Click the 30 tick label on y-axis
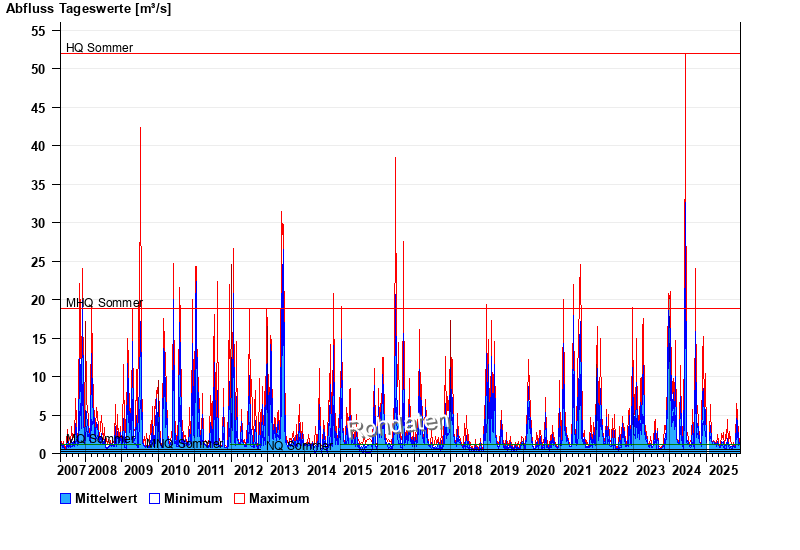800x550 pixels. (39, 223)
